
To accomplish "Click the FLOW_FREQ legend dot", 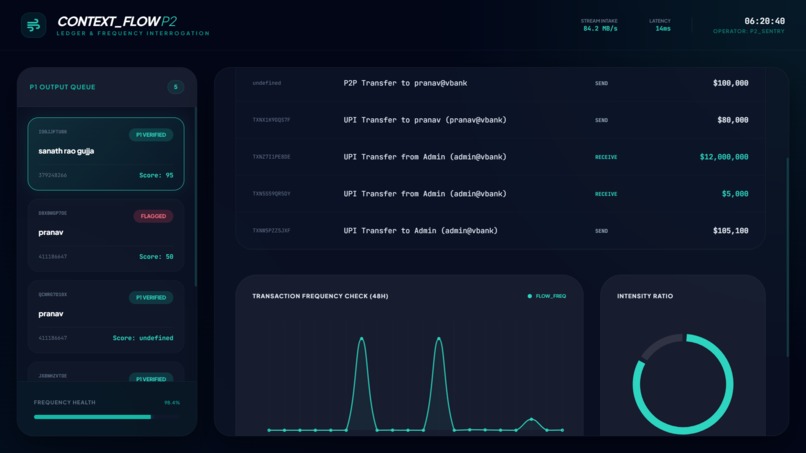I will click(529, 296).
